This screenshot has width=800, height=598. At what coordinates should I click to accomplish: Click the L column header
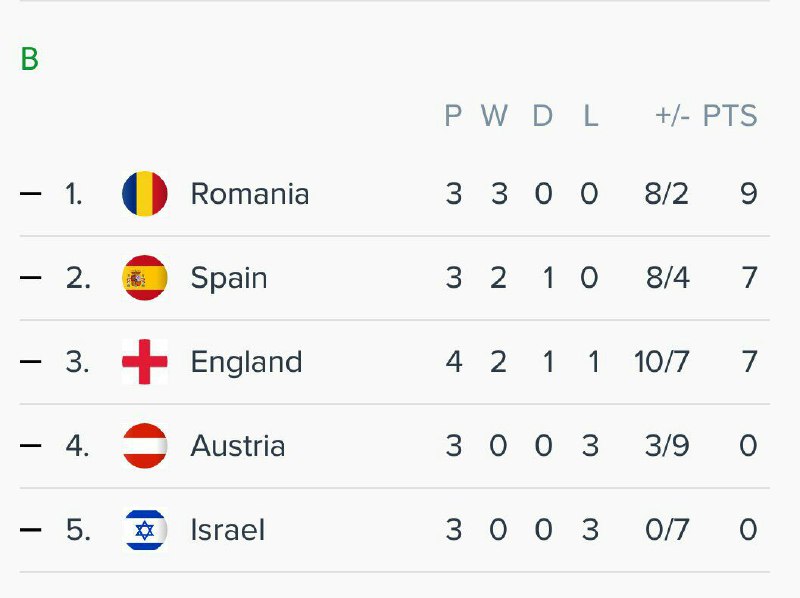click(590, 116)
